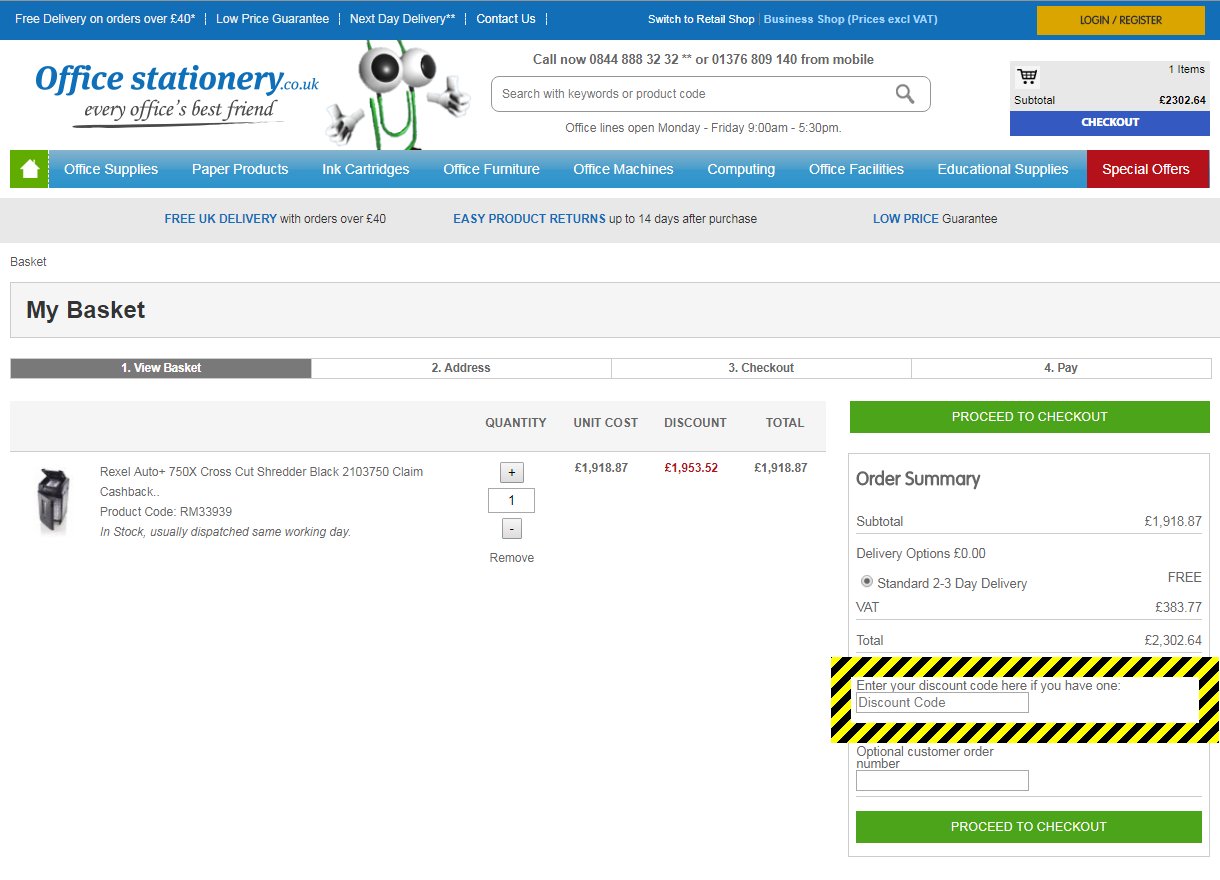Switch to Retail Shop
Image resolution: width=1220 pixels, height=880 pixels.
pos(701,20)
